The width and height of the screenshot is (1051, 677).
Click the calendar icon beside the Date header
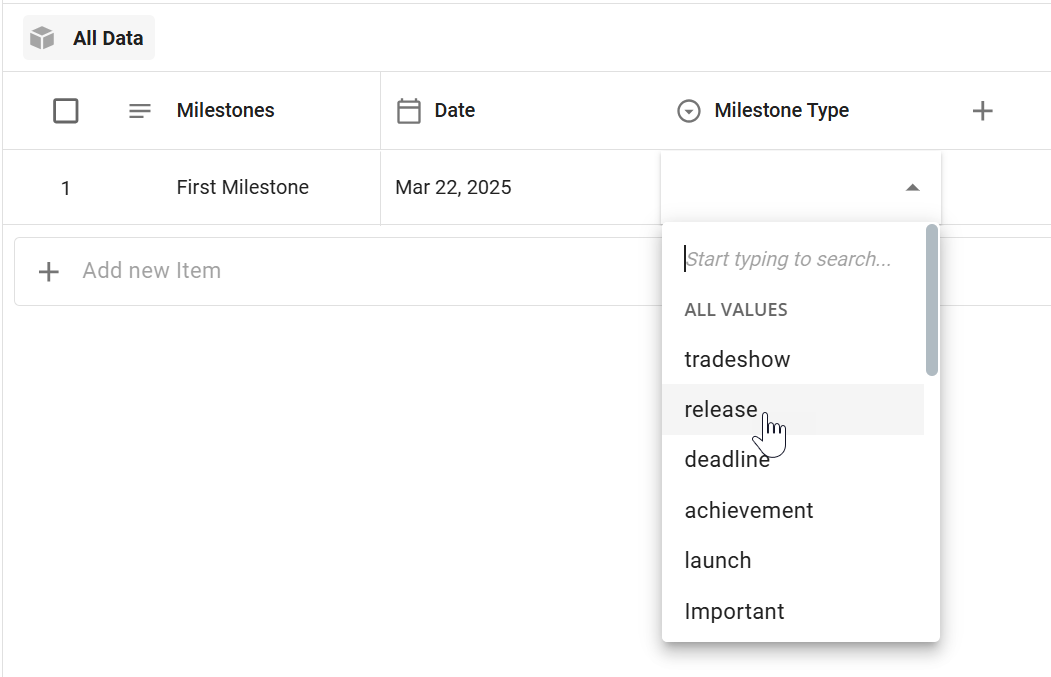tap(409, 110)
